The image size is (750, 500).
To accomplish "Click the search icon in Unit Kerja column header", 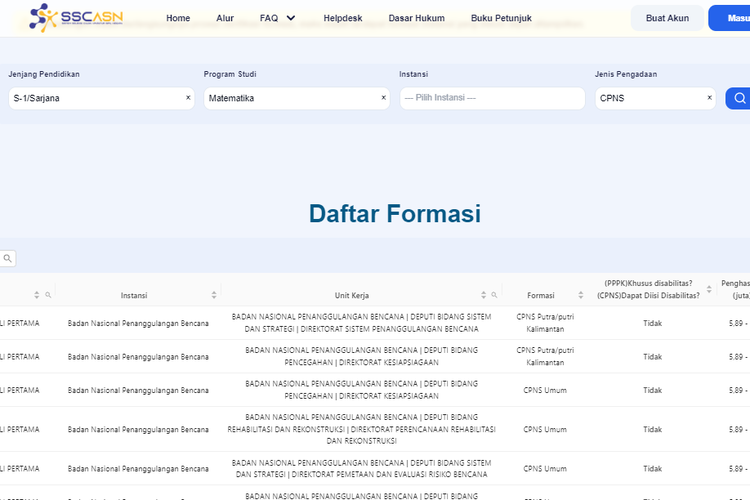I will click(x=494, y=295).
